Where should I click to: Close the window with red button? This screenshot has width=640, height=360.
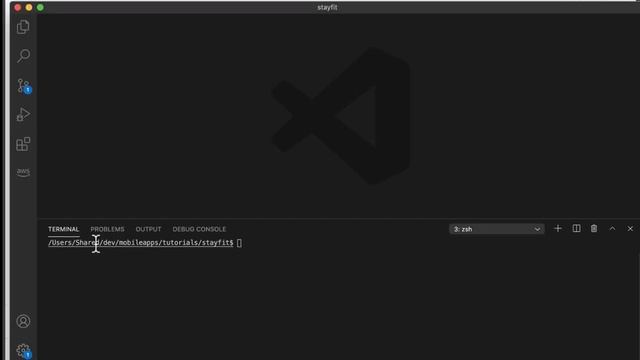tap(18, 7)
